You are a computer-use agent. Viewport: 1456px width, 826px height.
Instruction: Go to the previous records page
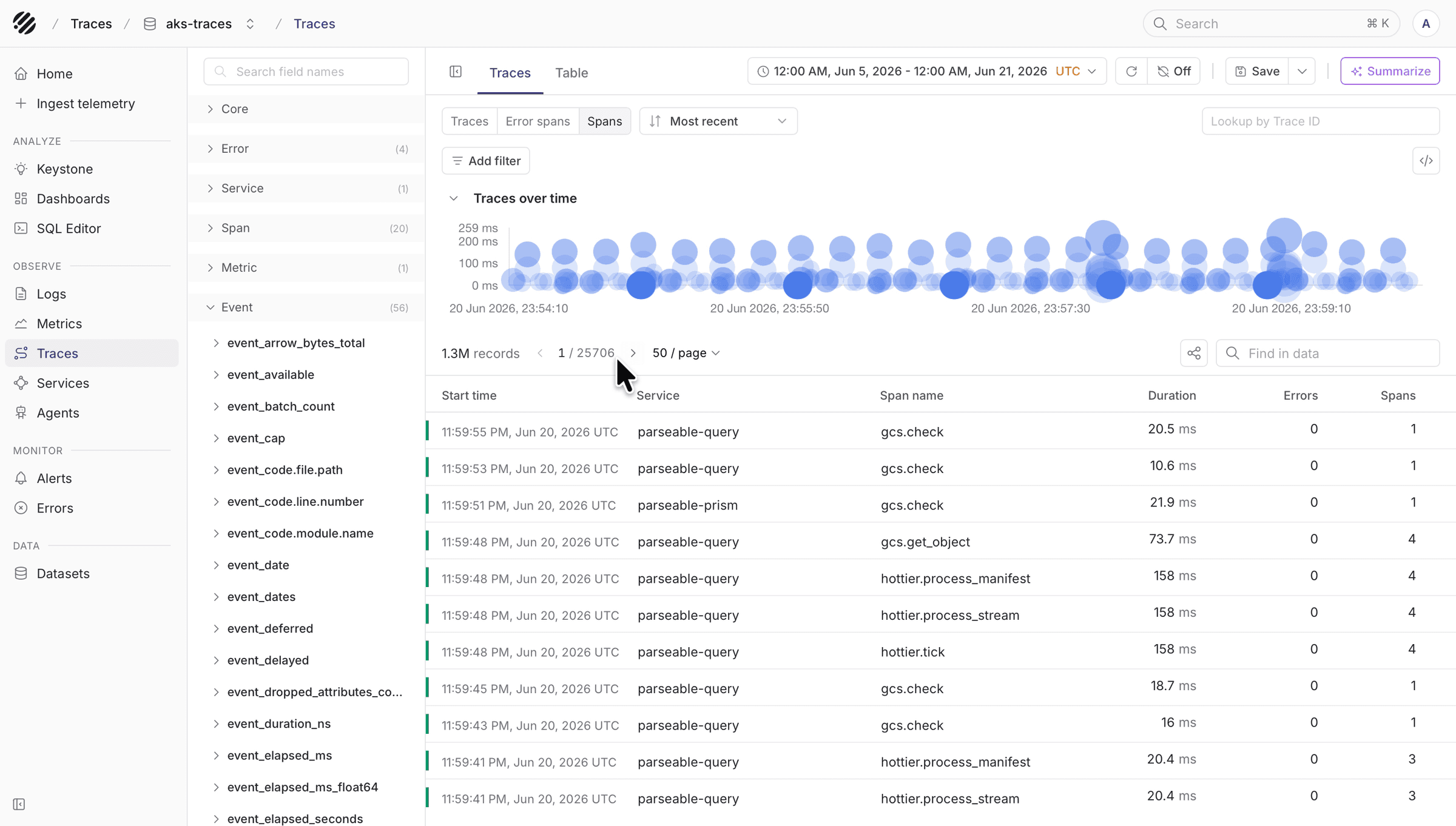point(540,353)
